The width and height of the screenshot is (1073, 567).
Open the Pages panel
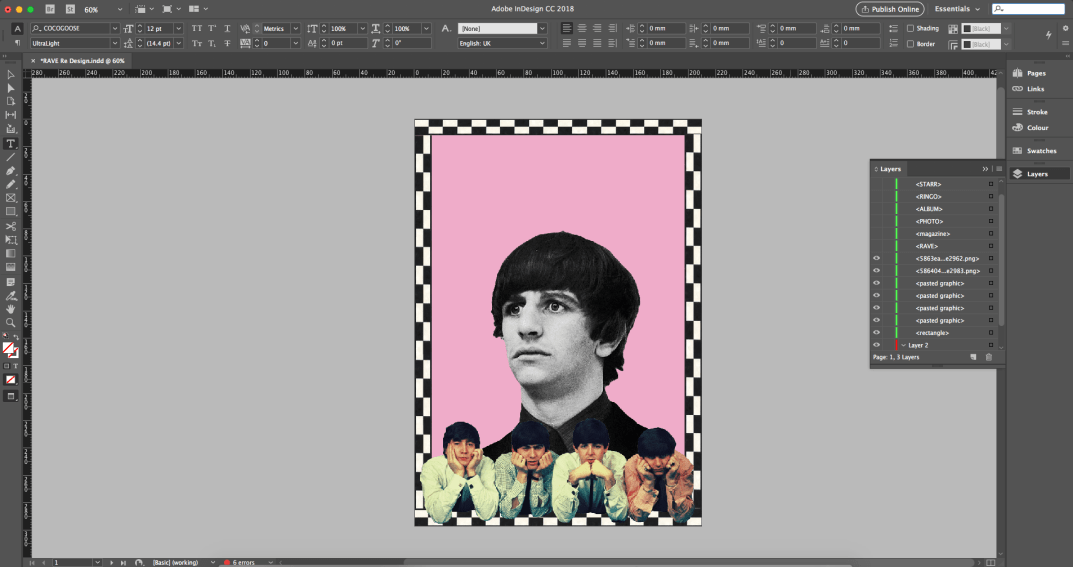pyautogui.click(x=1030, y=73)
